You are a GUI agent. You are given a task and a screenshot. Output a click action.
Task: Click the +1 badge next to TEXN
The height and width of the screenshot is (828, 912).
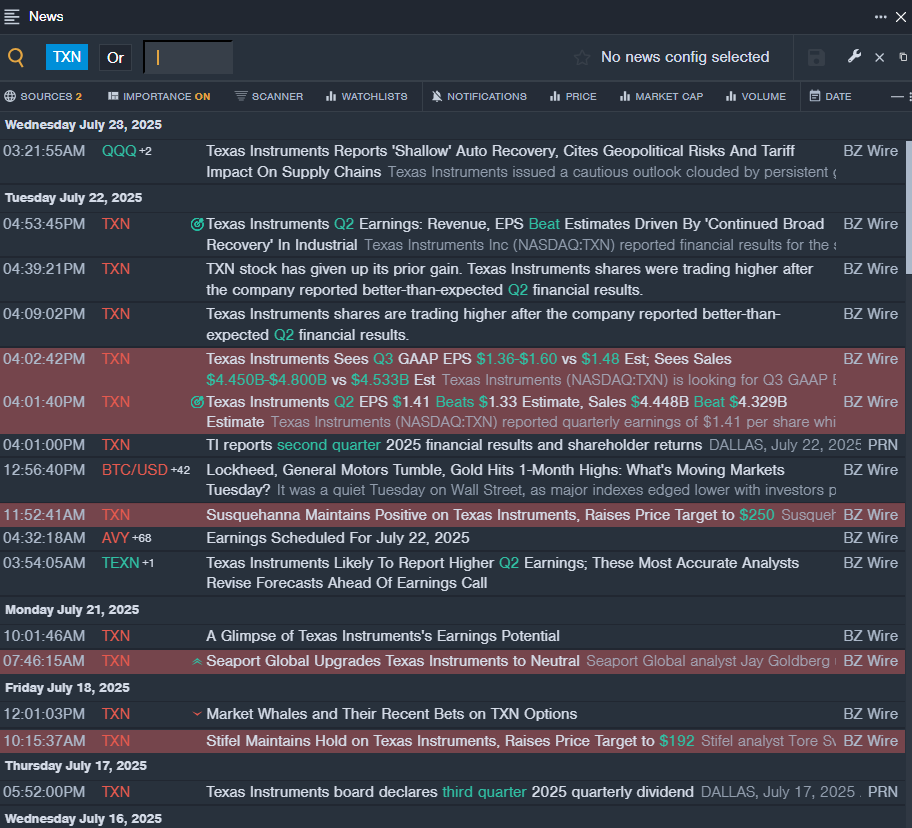click(x=148, y=563)
